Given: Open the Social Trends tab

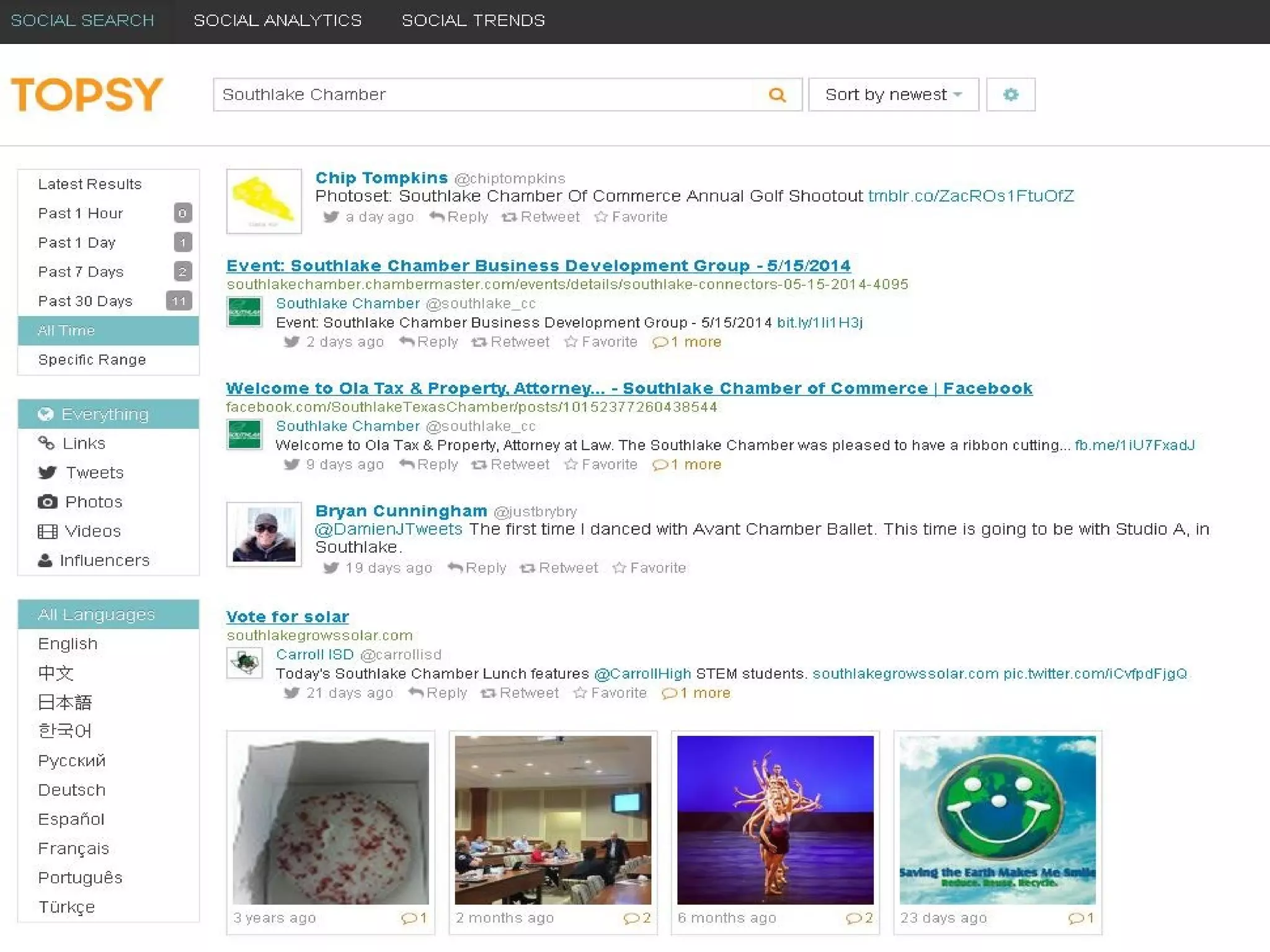Looking at the screenshot, I should (x=473, y=20).
